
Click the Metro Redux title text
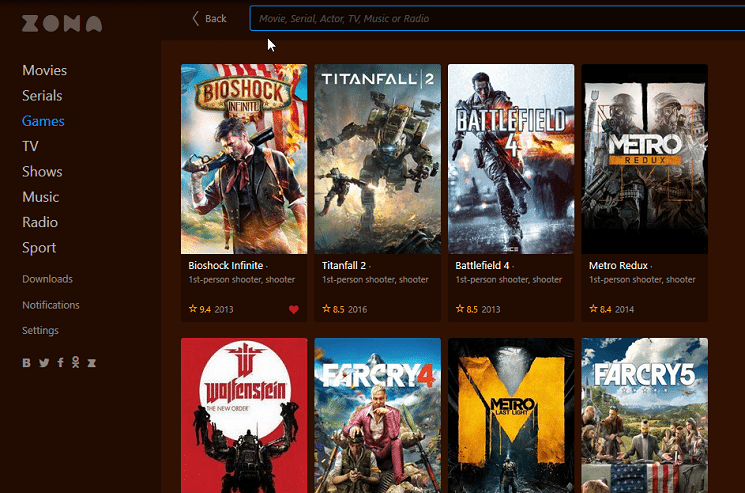[618, 265]
